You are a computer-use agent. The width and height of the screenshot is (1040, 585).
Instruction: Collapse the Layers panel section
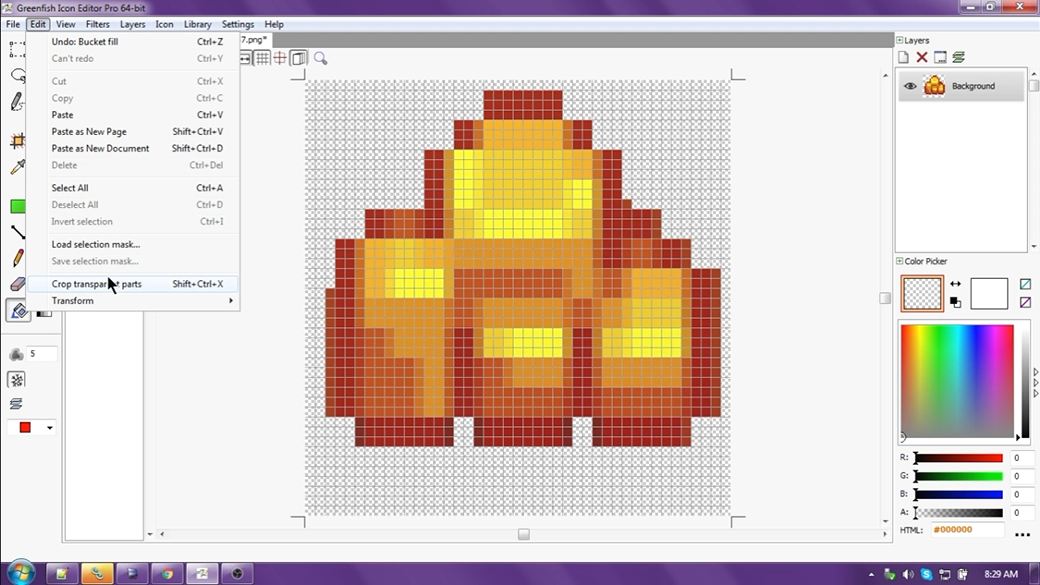pyautogui.click(x=899, y=40)
